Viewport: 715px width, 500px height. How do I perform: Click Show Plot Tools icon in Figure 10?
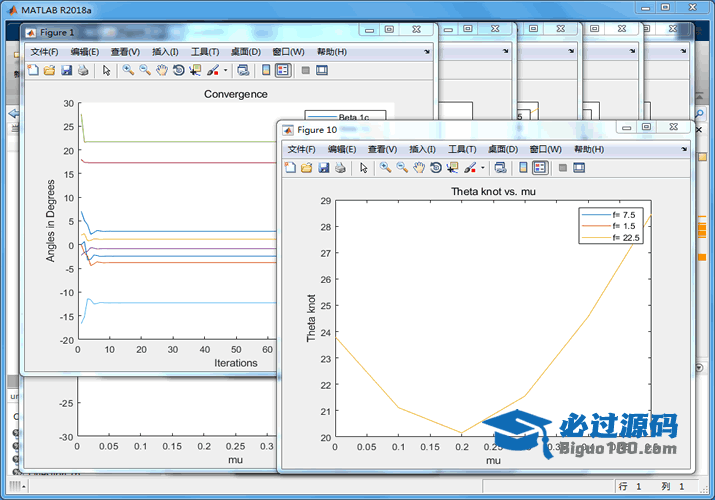579,168
